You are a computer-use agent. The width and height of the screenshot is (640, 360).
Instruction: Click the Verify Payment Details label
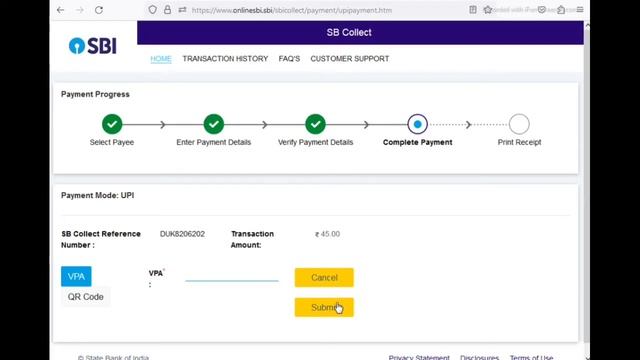click(x=315, y=142)
